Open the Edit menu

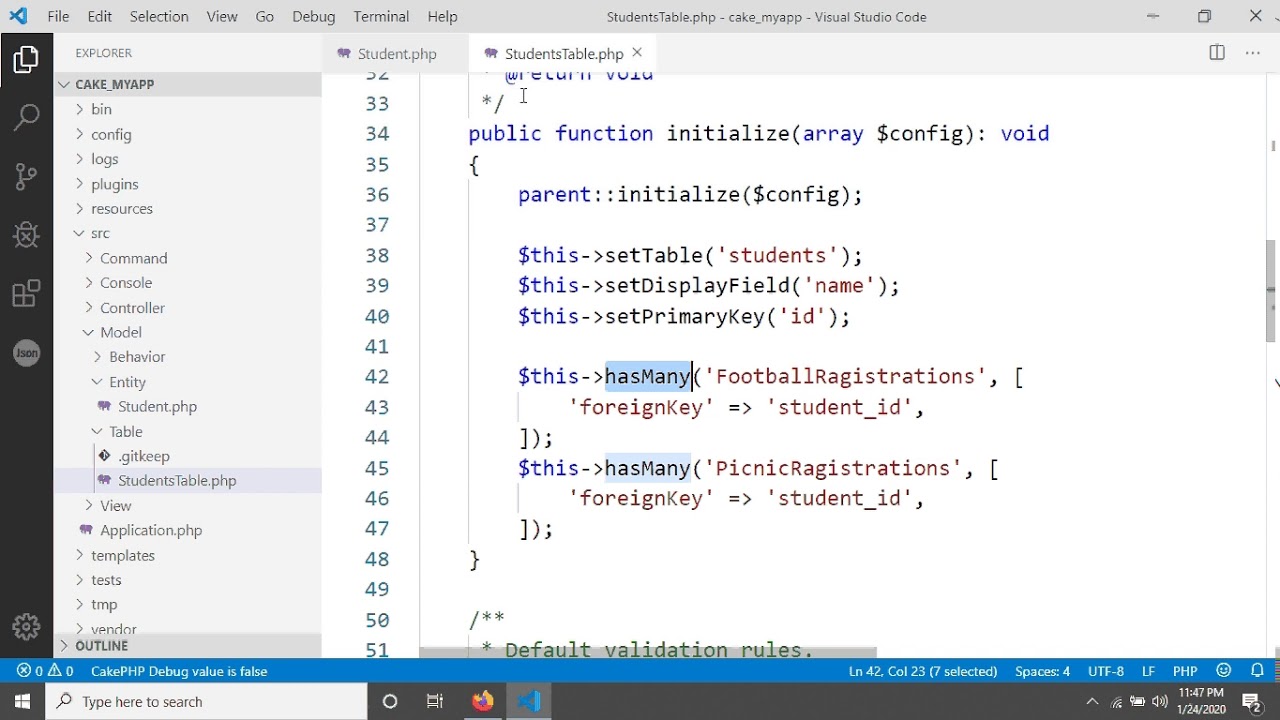[99, 16]
